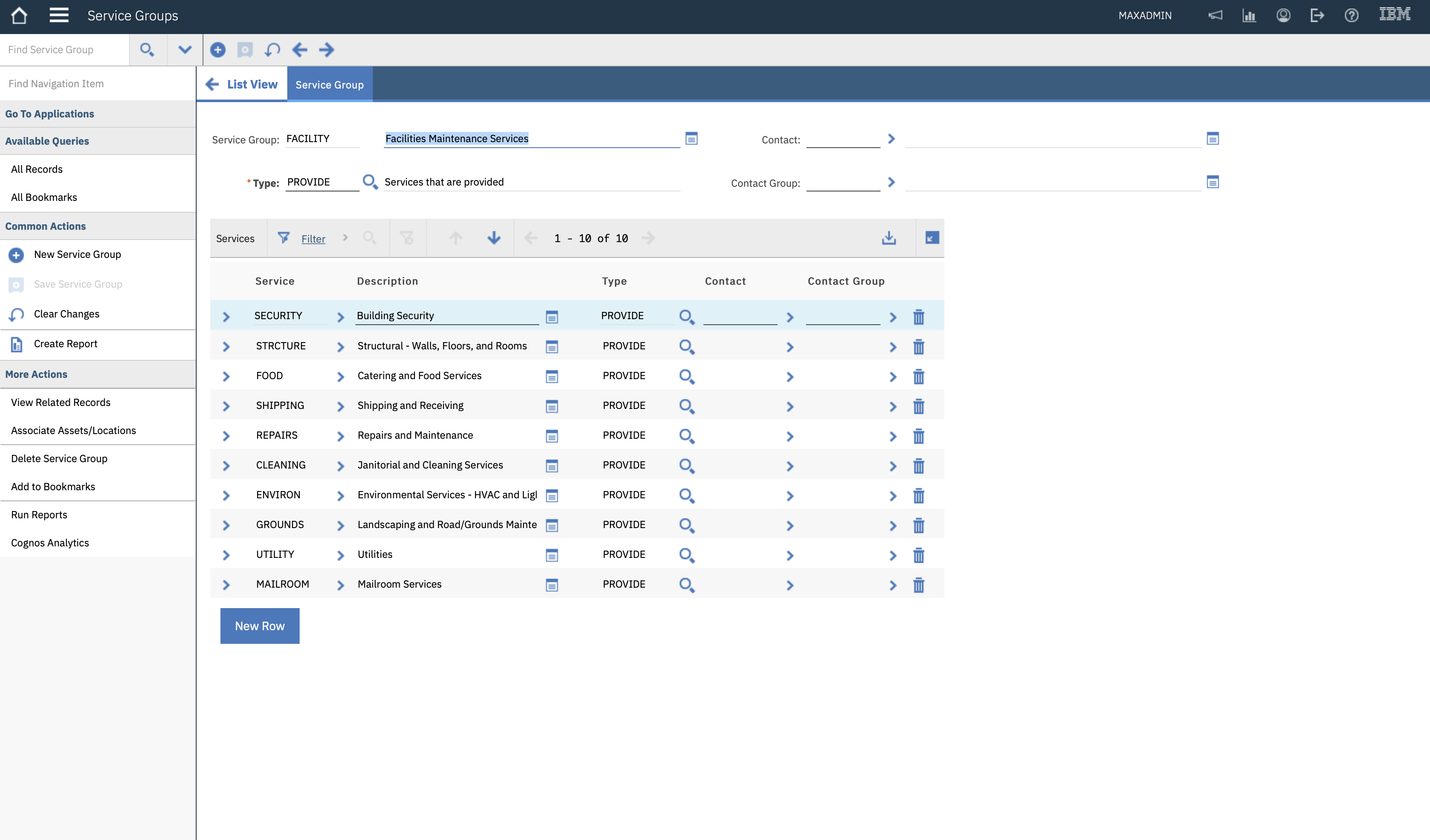The width and height of the screenshot is (1430, 840).
Task: Delete the MAILROOM service row
Action: tap(919, 585)
